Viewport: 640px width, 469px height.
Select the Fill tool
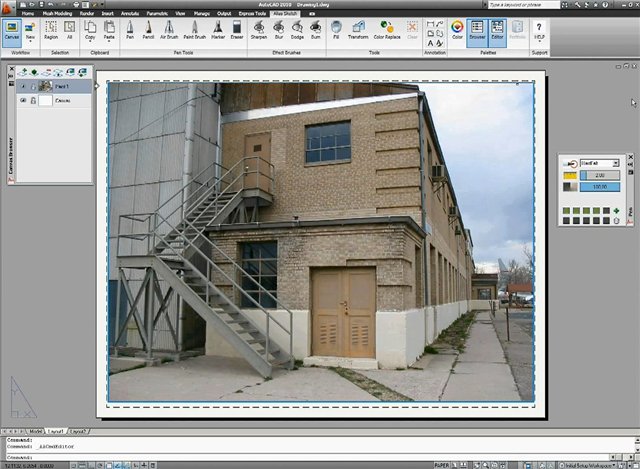(x=336, y=30)
